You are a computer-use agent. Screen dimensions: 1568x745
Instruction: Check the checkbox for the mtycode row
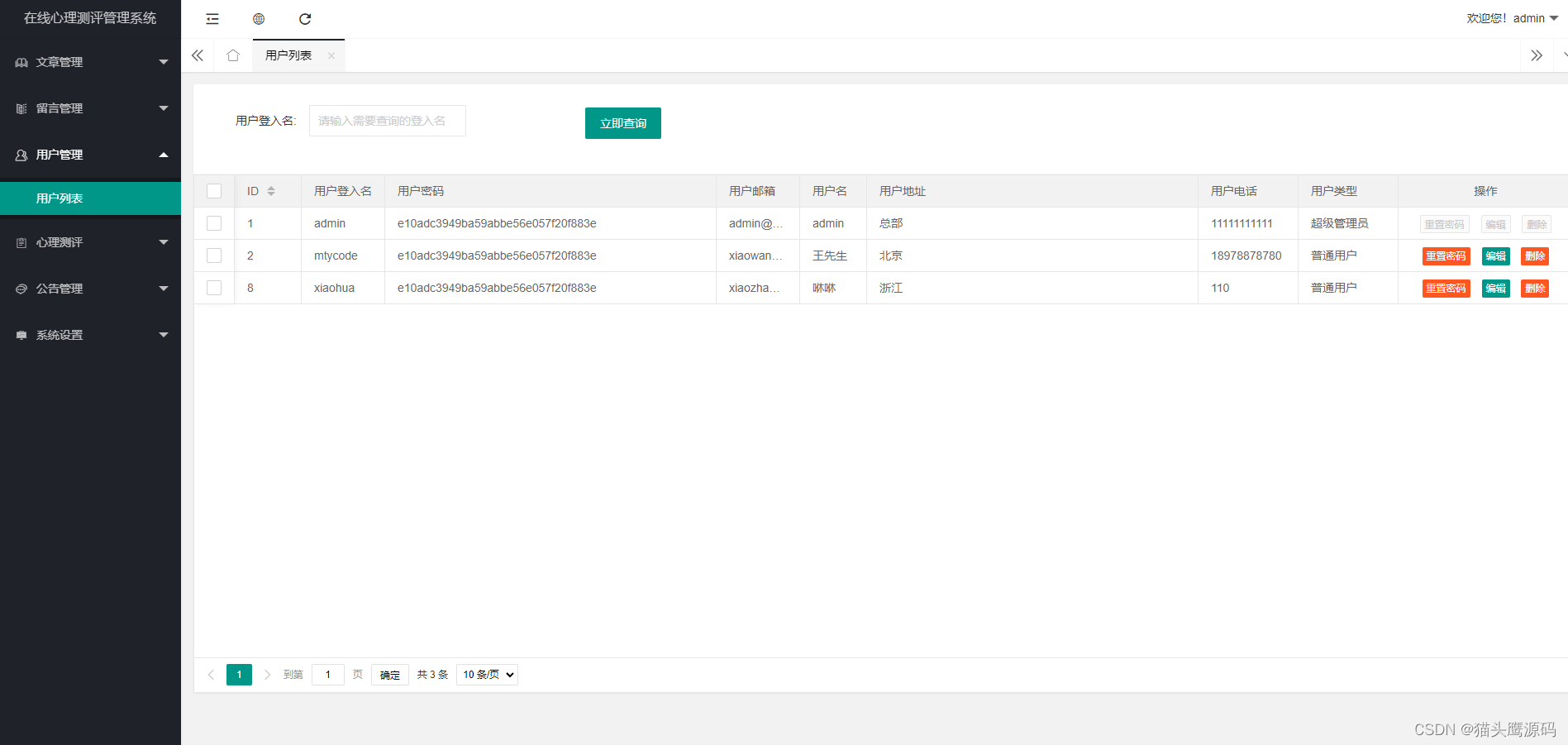214,255
